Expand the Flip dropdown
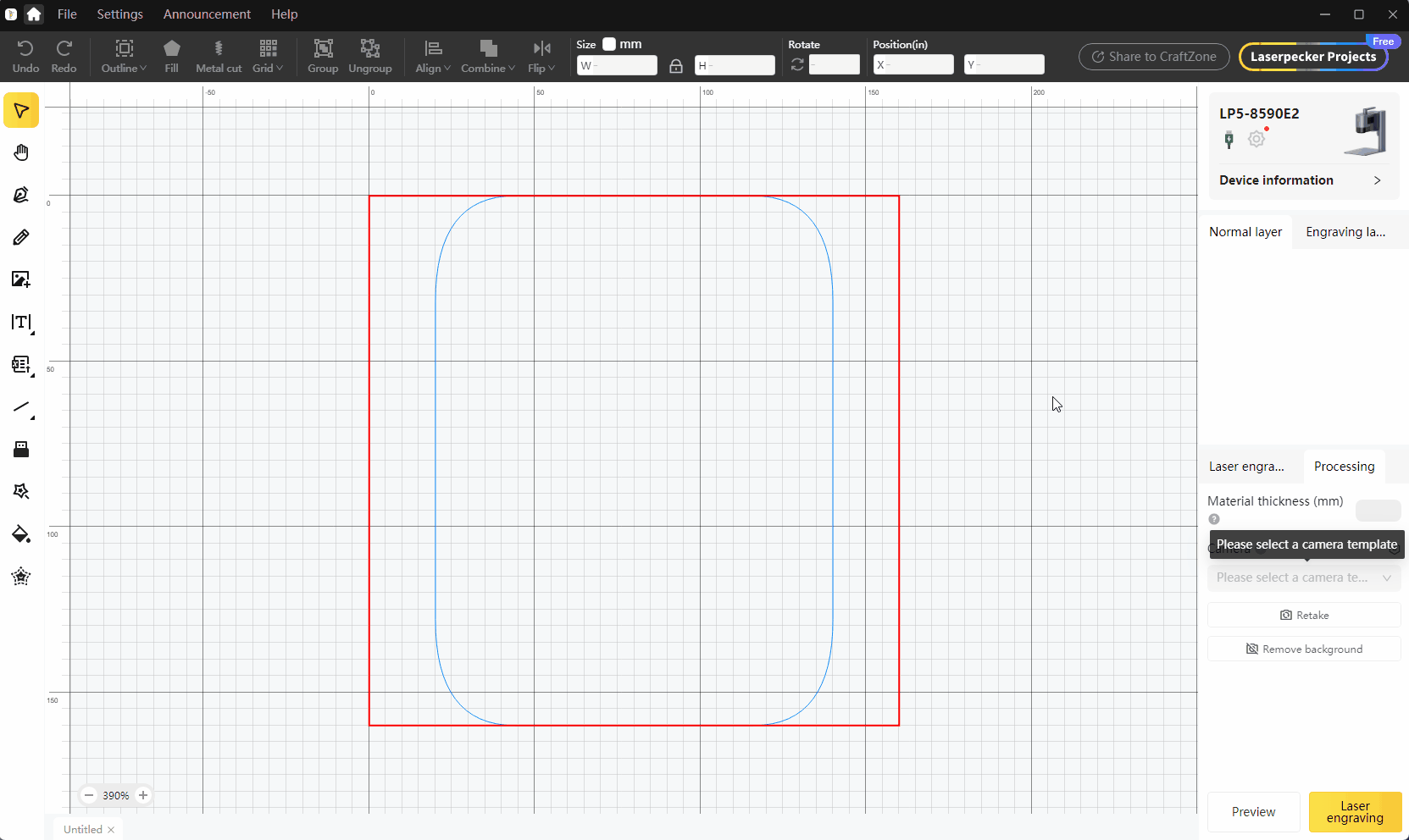This screenshot has height=840, width=1409. tap(541, 57)
